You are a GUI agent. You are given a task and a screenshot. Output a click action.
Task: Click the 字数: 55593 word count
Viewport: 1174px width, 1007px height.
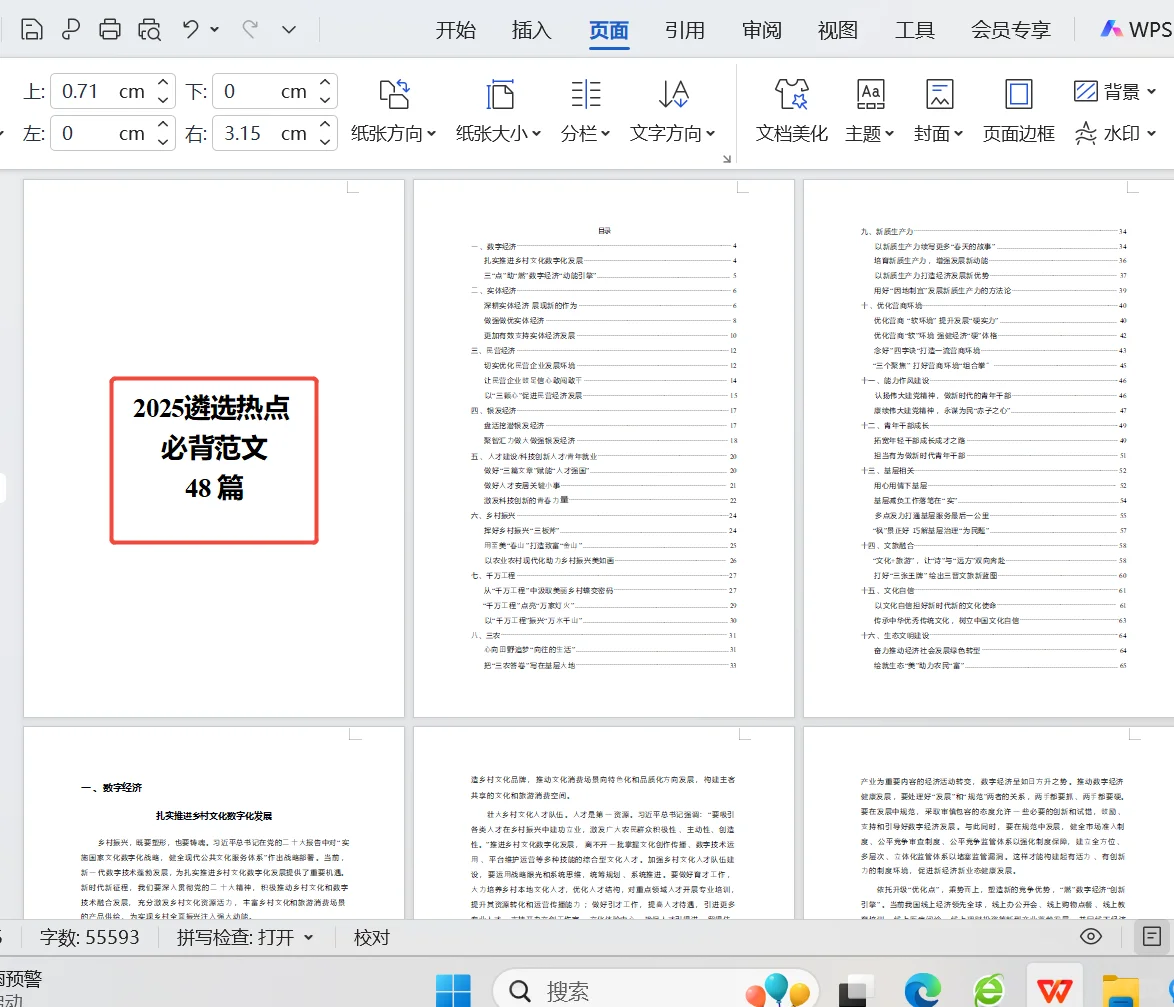[89, 937]
